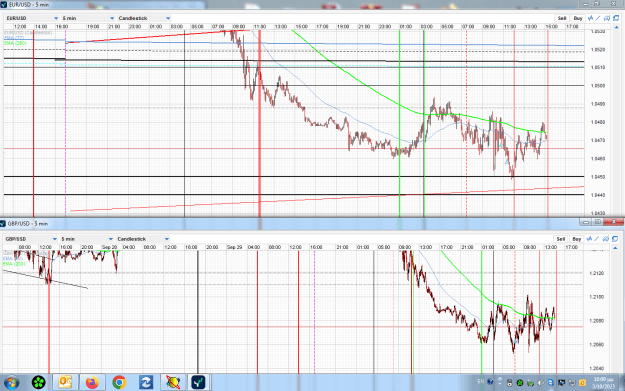
Task: Open clock showing 3/10/2023 in taskbar
Action: click(x=603, y=383)
